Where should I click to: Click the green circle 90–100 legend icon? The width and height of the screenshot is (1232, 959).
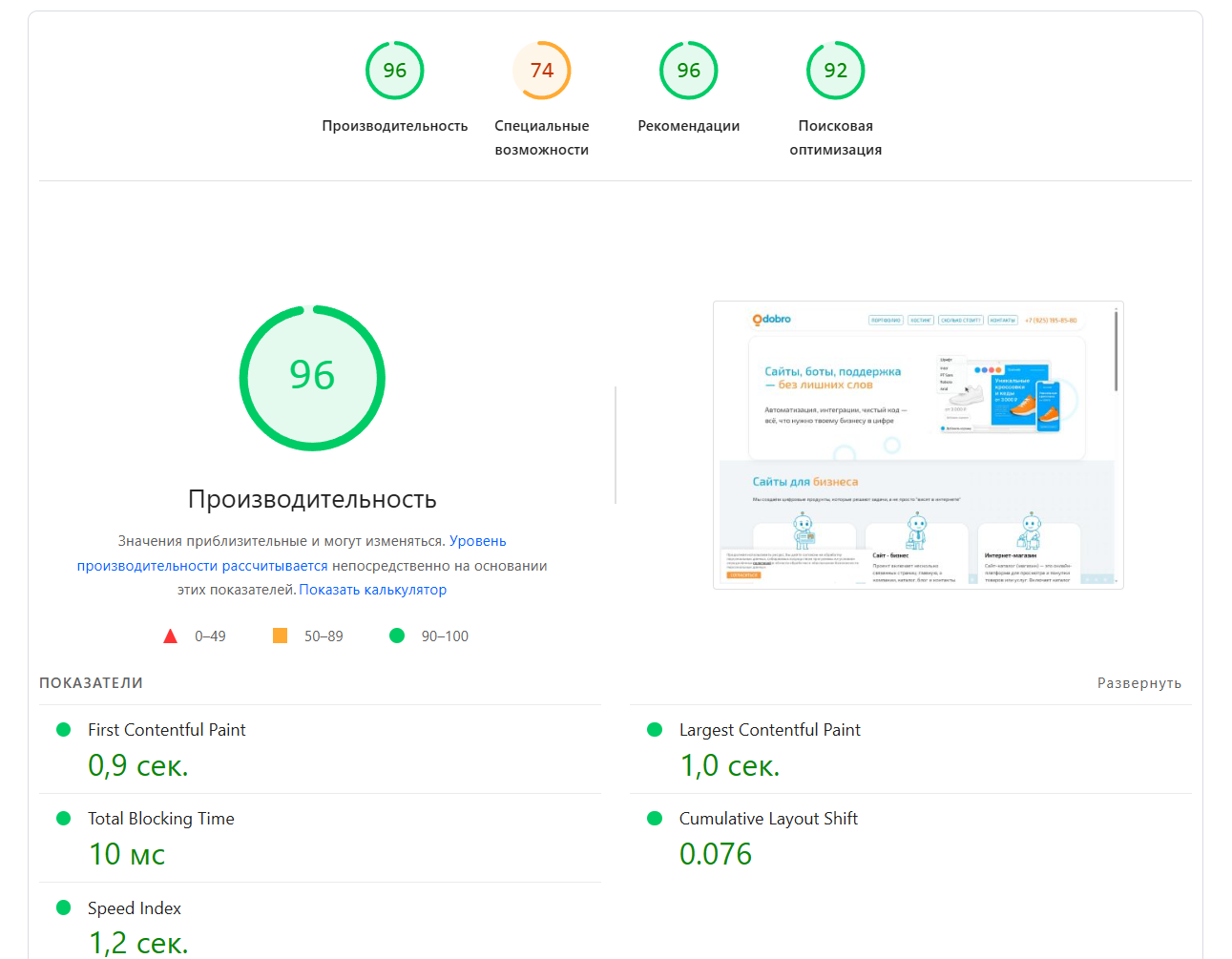click(x=397, y=636)
